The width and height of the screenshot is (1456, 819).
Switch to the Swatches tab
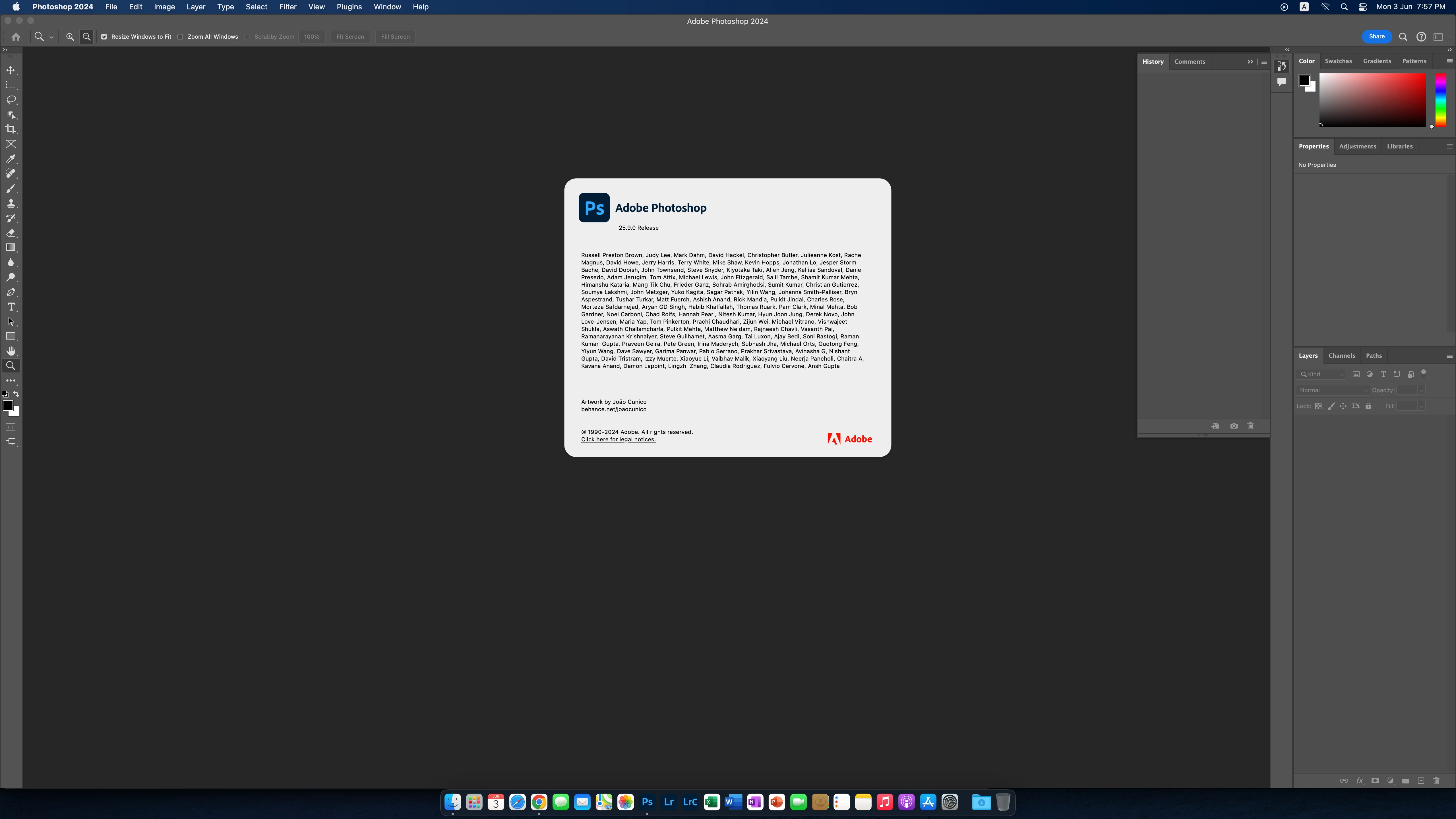pyautogui.click(x=1338, y=61)
